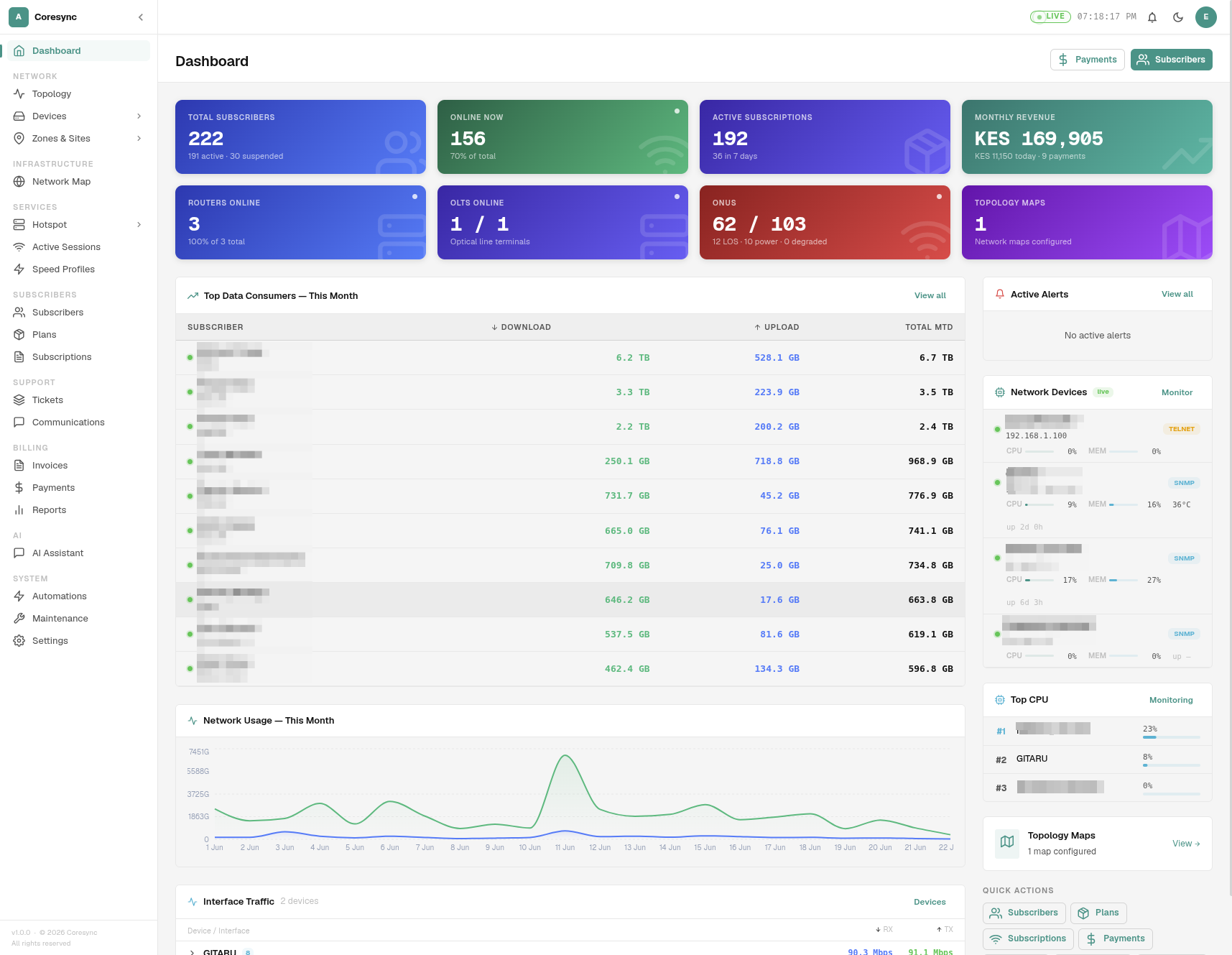
Task: Open the Total Subscribers card
Action: 300,137
